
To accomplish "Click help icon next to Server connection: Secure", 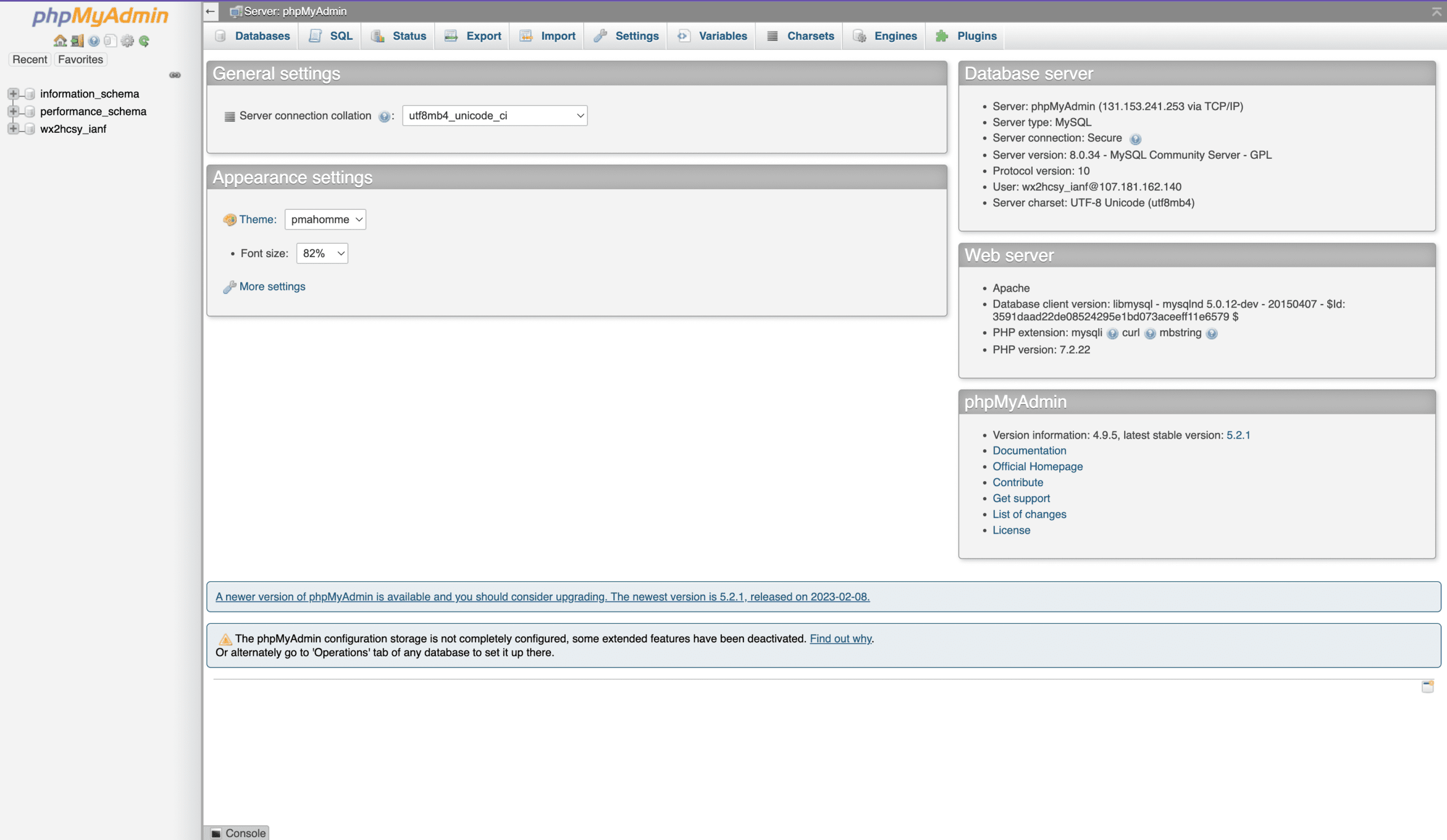I will [1135, 139].
